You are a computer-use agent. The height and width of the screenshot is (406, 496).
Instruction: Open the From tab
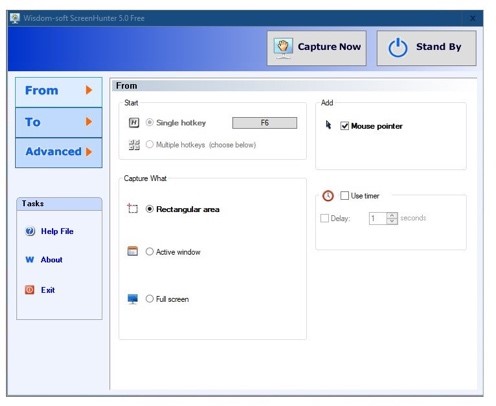pyautogui.click(x=59, y=92)
